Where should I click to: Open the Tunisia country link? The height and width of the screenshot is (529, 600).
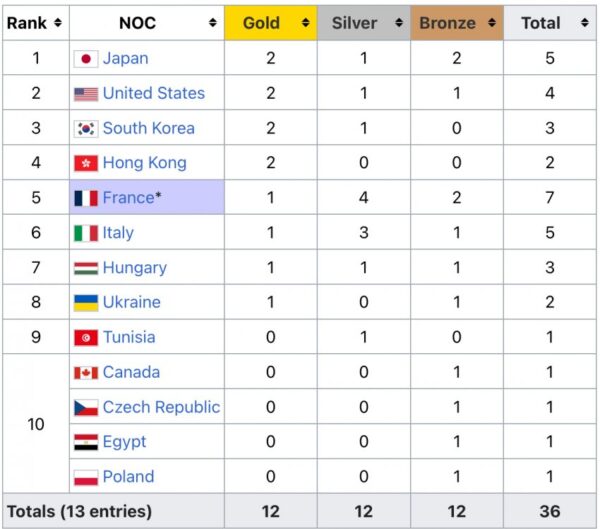point(129,337)
